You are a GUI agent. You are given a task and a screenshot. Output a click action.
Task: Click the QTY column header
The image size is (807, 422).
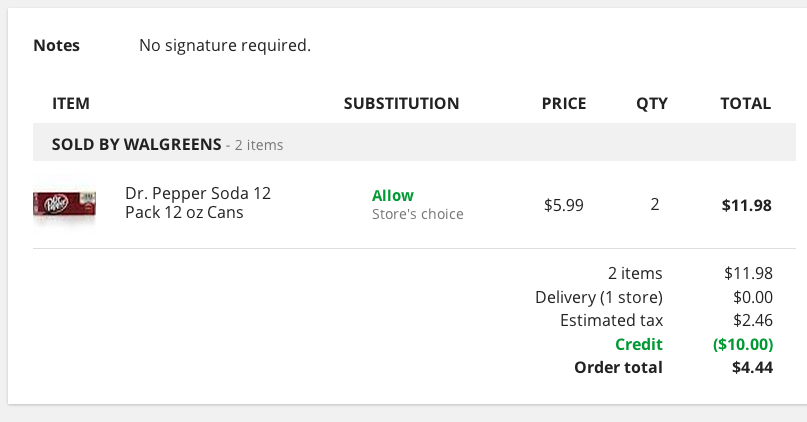(x=651, y=103)
